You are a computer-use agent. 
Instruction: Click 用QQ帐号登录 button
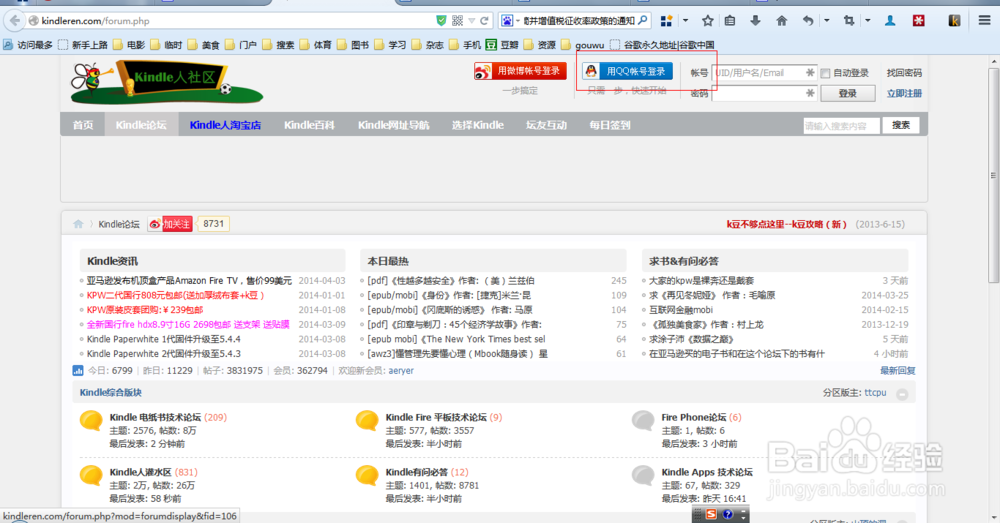[628, 71]
